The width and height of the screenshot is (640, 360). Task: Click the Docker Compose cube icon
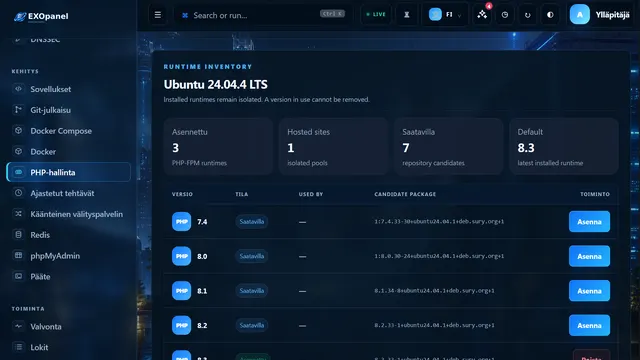(x=18, y=130)
